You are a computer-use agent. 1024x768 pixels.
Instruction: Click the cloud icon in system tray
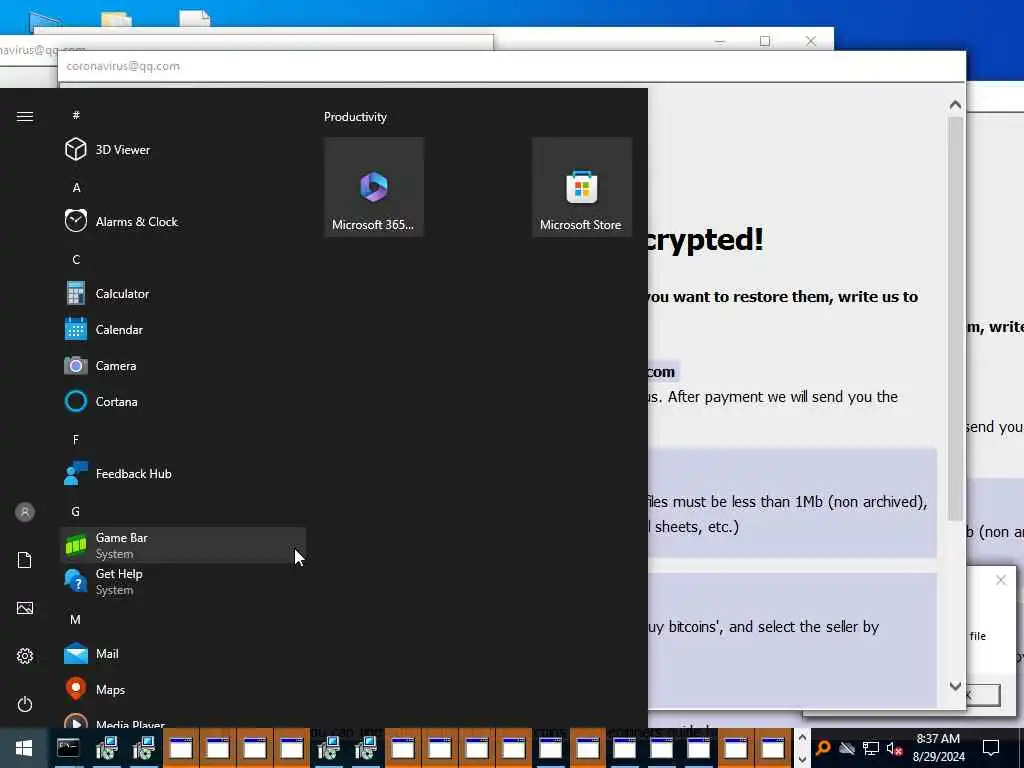tap(846, 748)
